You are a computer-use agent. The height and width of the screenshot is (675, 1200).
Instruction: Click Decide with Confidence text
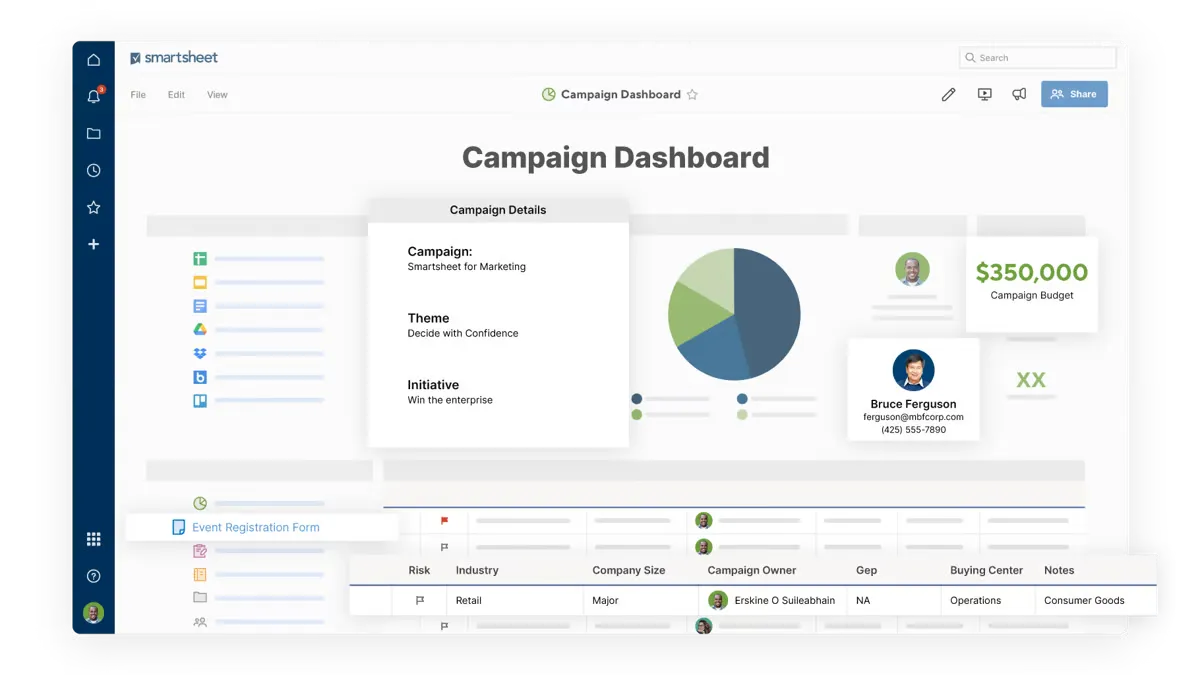[463, 333]
